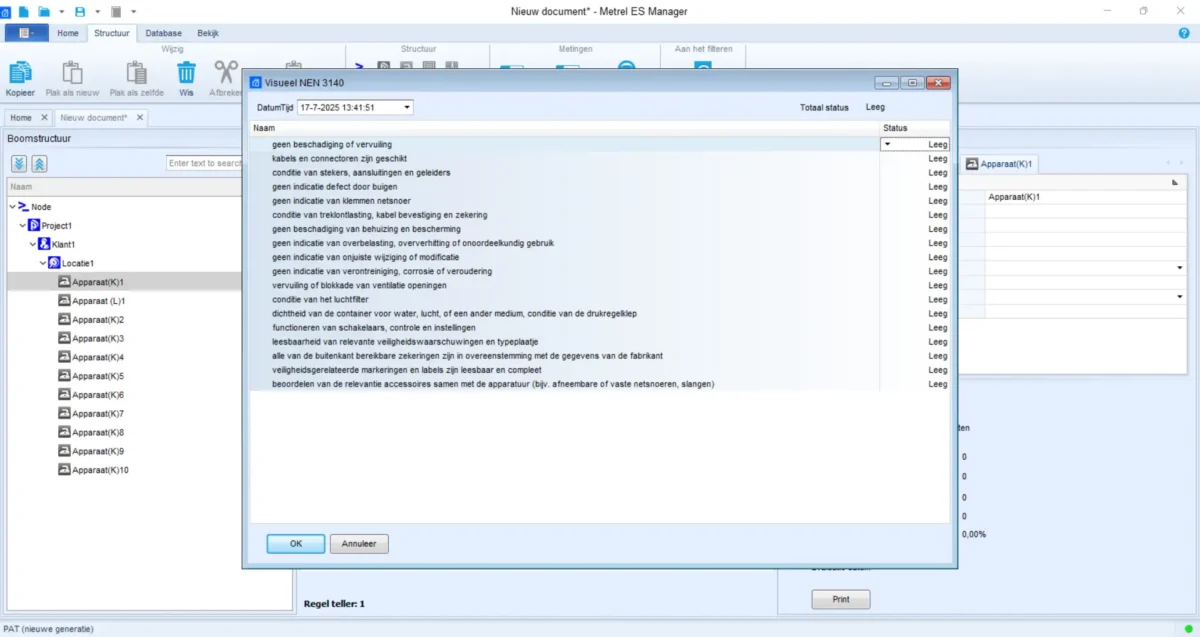This screenshot has width=1200, height=637.
Task: Click the open folder icon in quick access
Action: point(44,11)
